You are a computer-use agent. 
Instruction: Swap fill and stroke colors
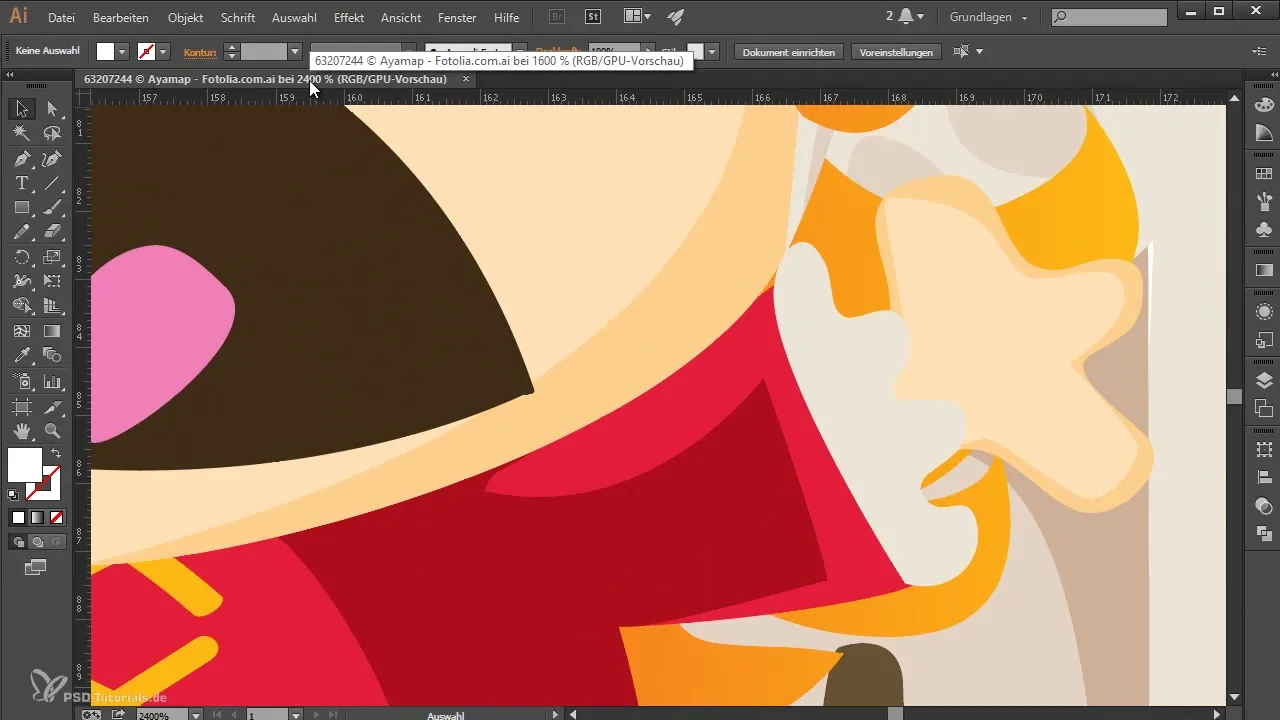[56, 454]
